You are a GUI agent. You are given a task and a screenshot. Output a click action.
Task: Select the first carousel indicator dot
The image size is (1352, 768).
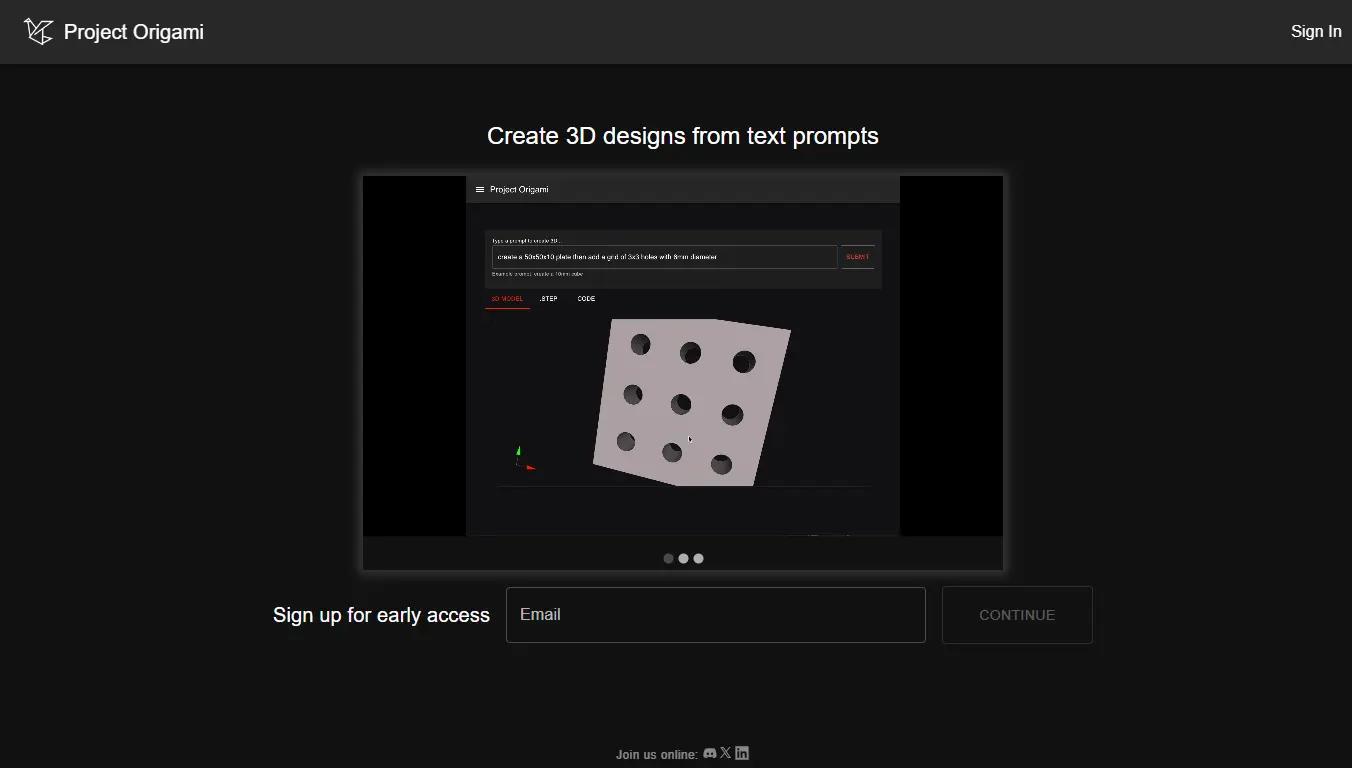668,558
